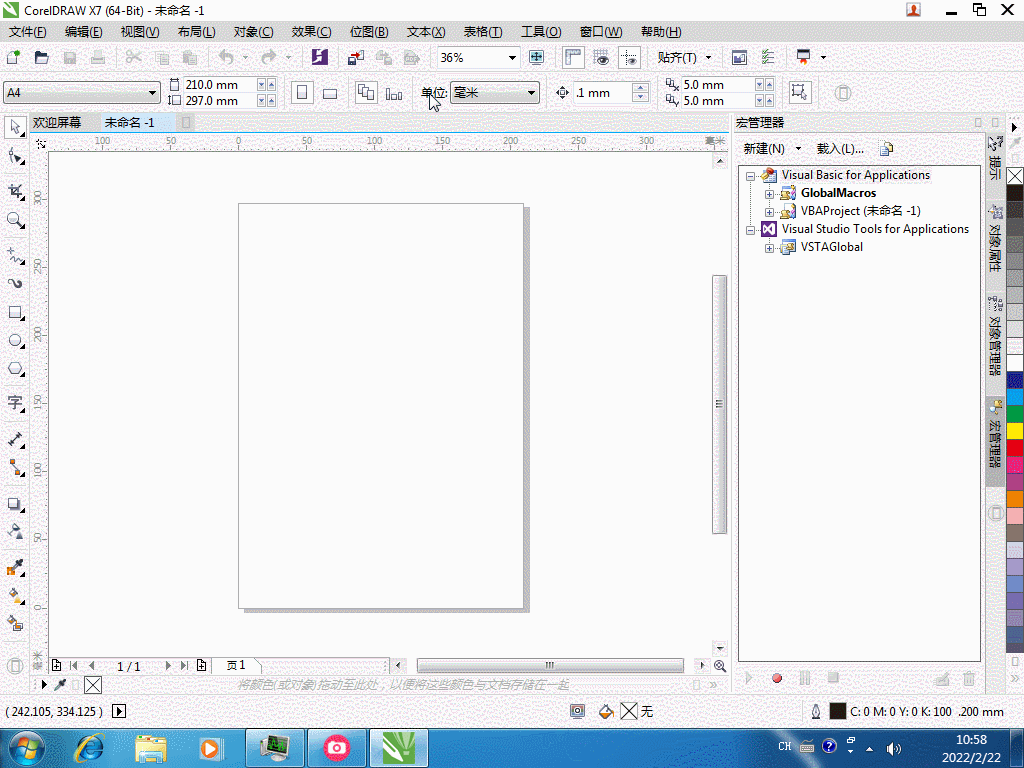
Task: Go to next page arrow
Action: [x=168, y=665]
